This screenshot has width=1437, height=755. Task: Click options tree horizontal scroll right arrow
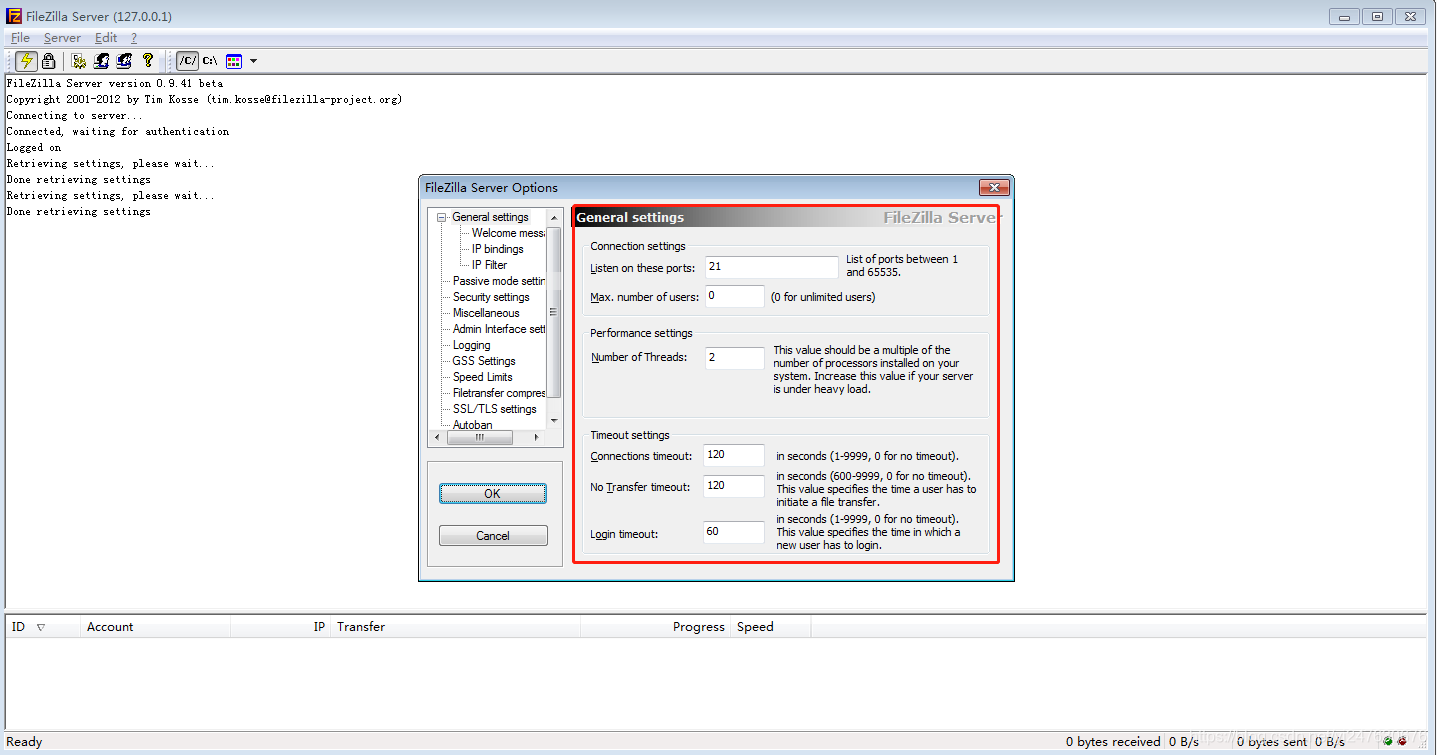[537, 437]
